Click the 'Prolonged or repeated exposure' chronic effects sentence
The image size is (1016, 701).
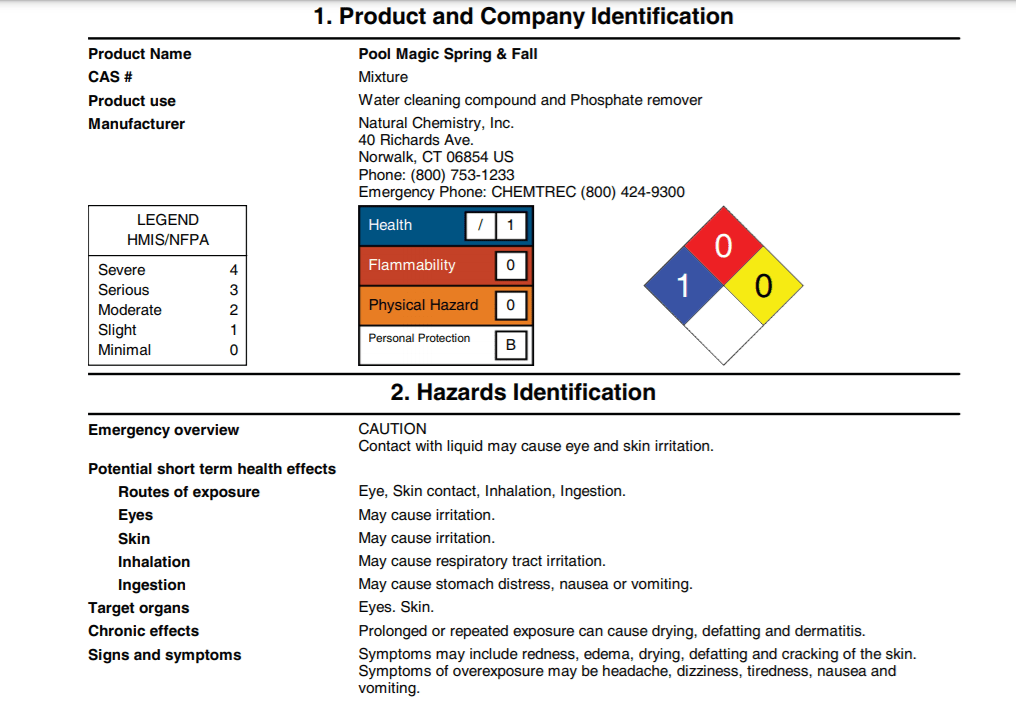point(612,631)
